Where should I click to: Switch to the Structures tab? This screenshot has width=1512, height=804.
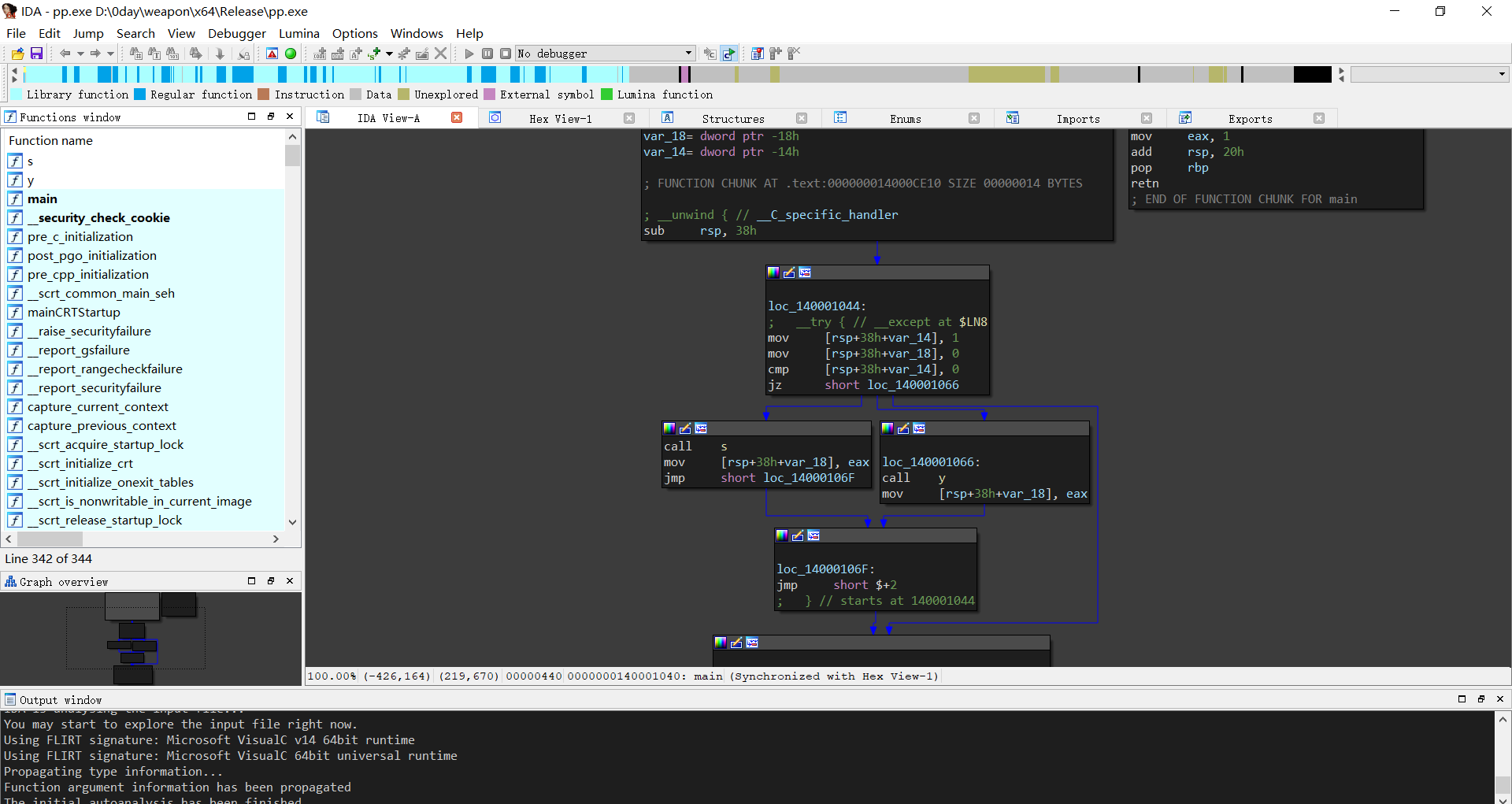(732, 118)
